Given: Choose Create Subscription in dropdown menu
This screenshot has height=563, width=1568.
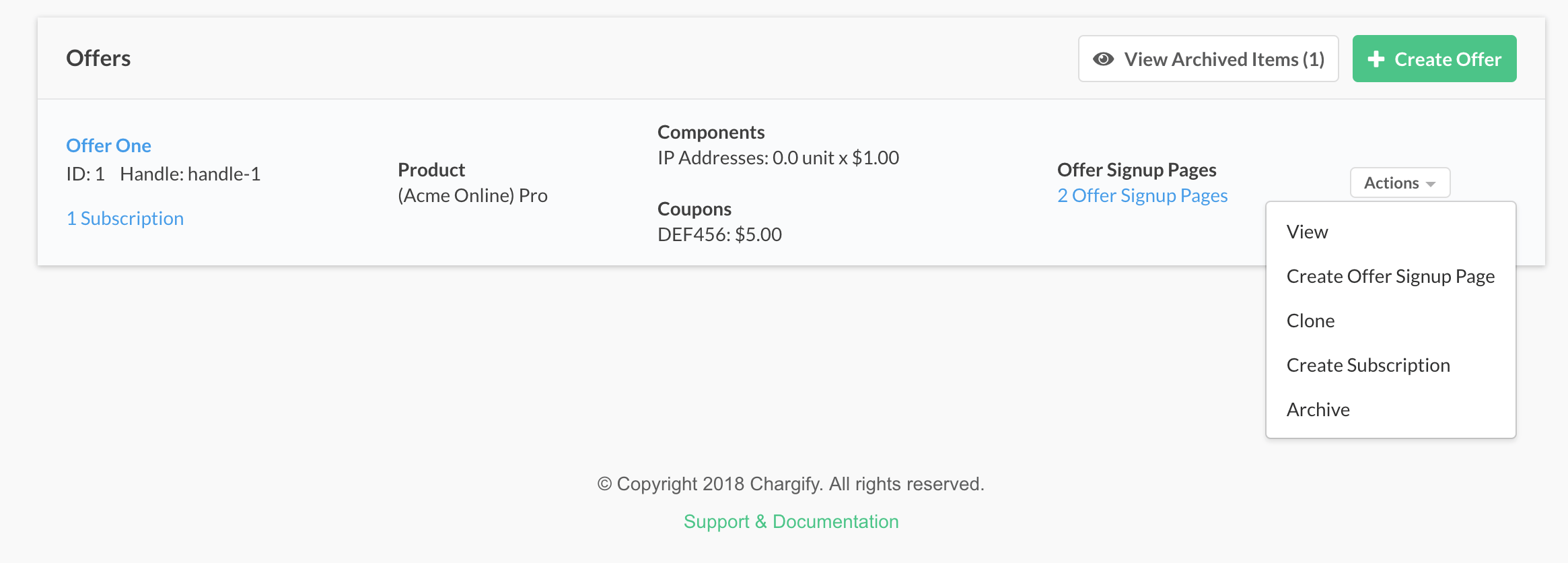Looking at the screenshot, I should (1368, 365).
